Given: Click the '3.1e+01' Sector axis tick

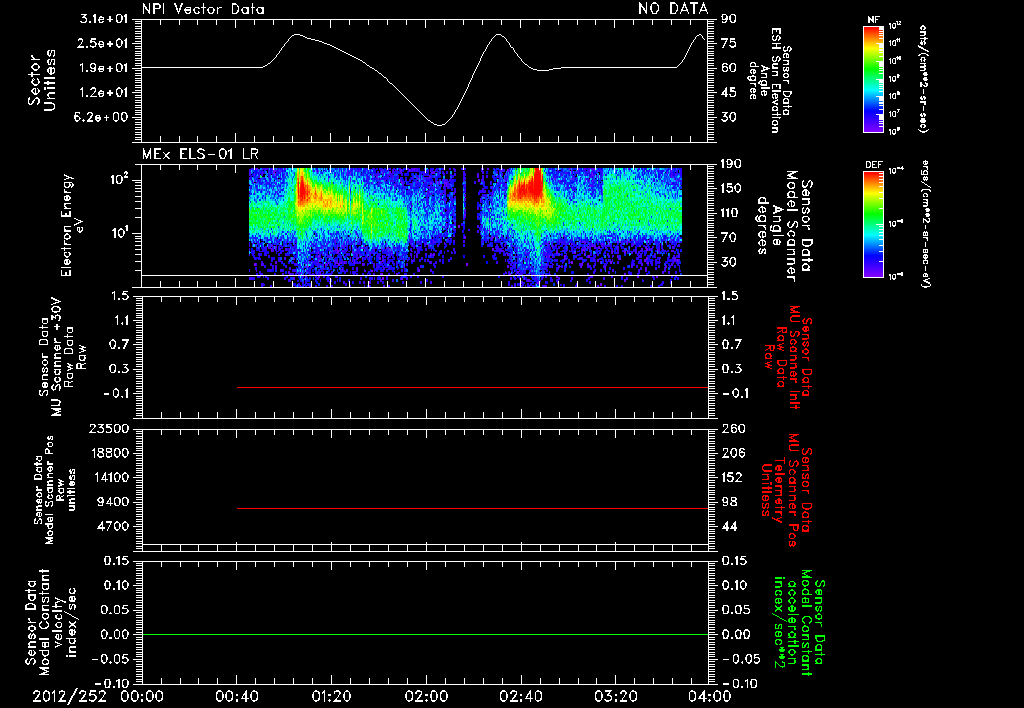Looking at the screenshot, I should [104, 19].
